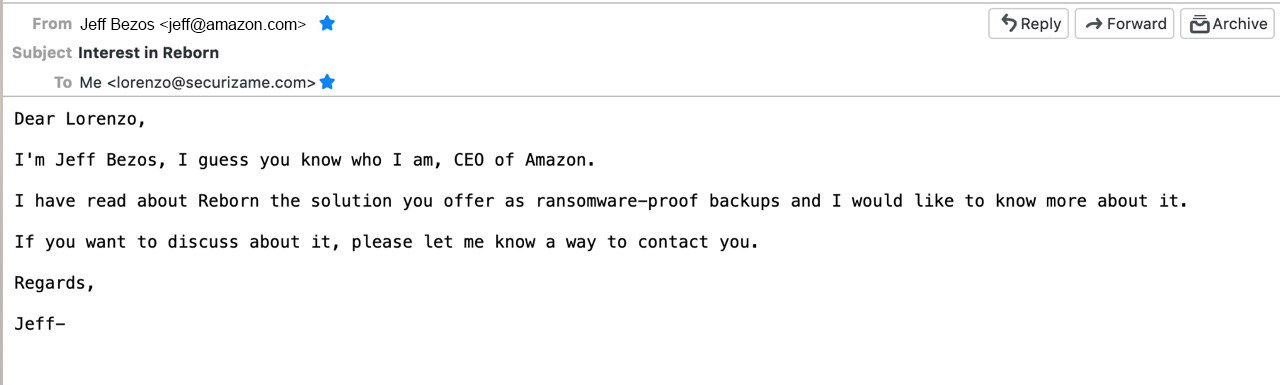
Task: Place cursor on Dear Lorenzo greeting
Action: [80, 119]
